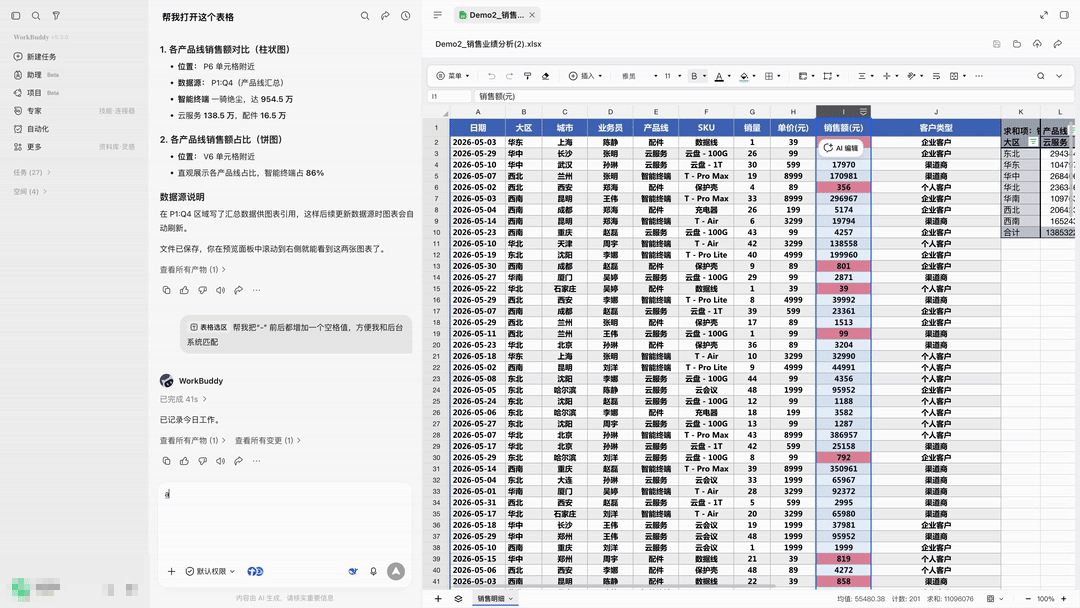This screenshot has height=608, width=1080.
Task: Search within the chat conversation
Action: click(x=365, y=16)
